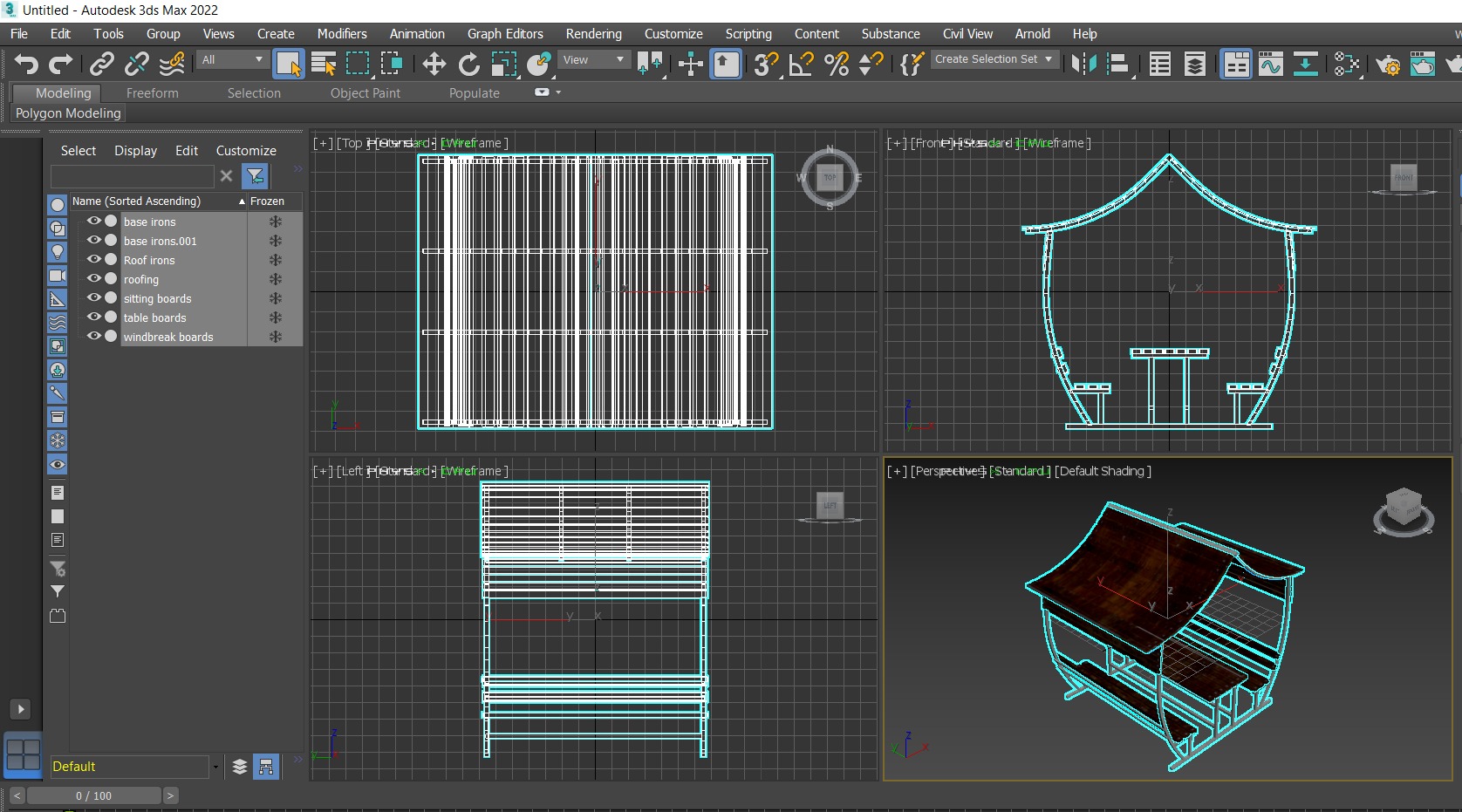The image size is (1462, 812).
Task: Open the selection filter All dropdown
Action: [232, 59]
